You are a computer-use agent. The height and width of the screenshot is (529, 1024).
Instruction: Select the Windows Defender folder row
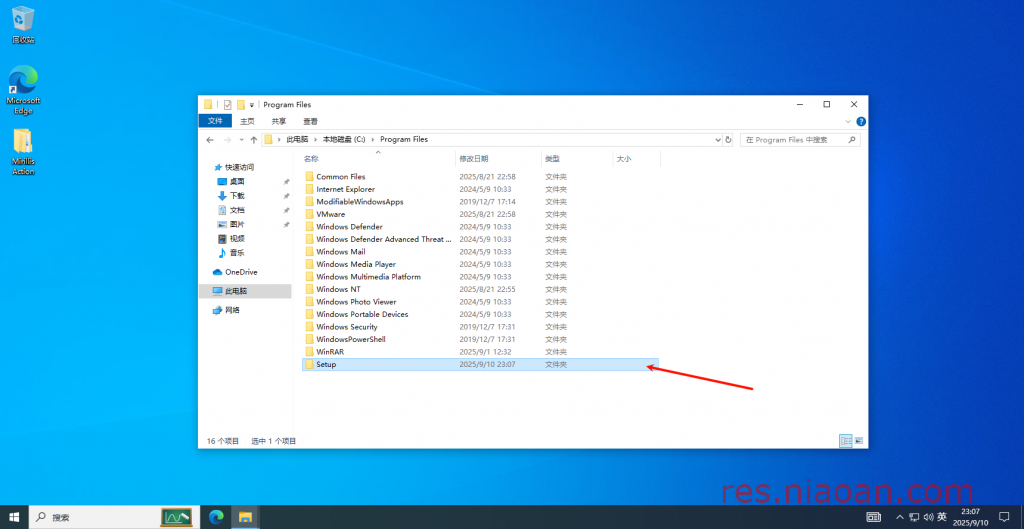pyautogui.click(x=481, y=227)
